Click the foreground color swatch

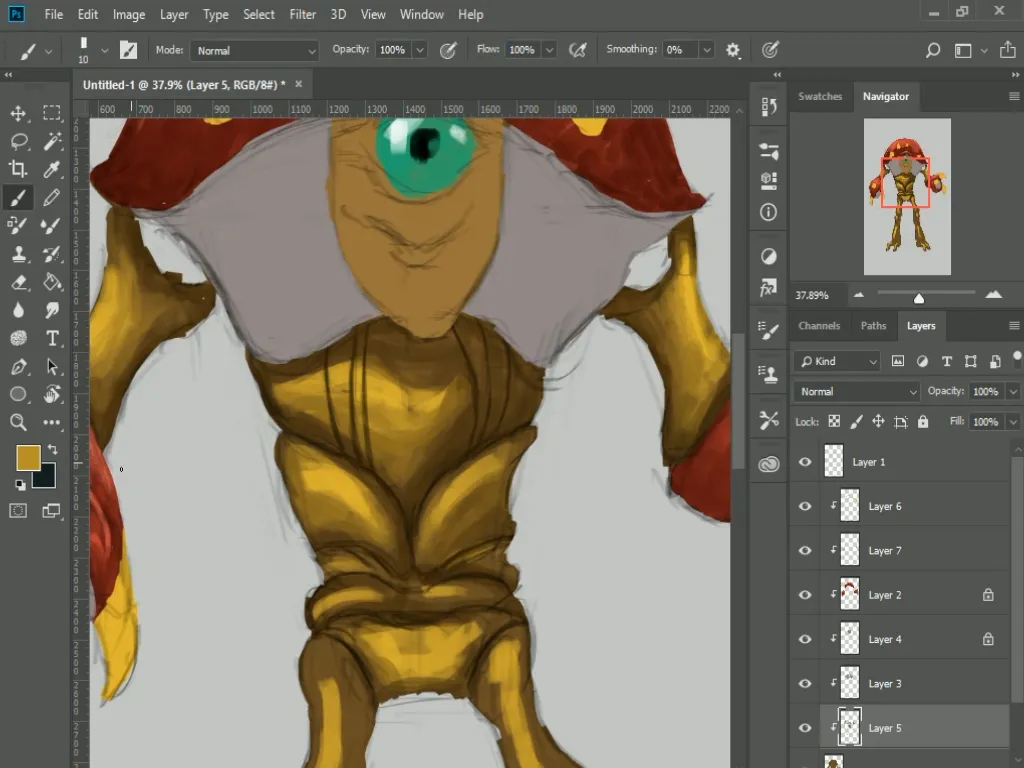[28, 458]
